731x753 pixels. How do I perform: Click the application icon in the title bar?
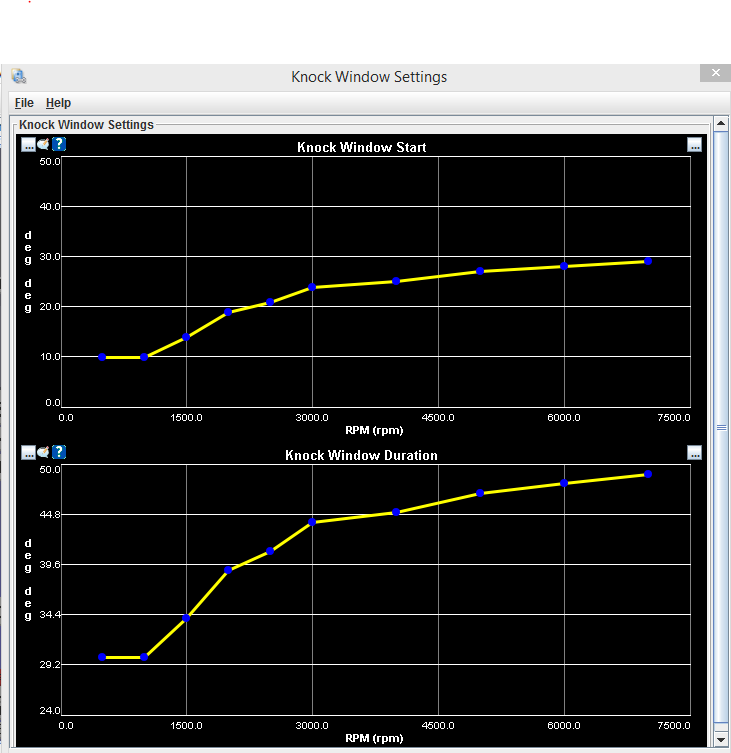coord(19,76)
